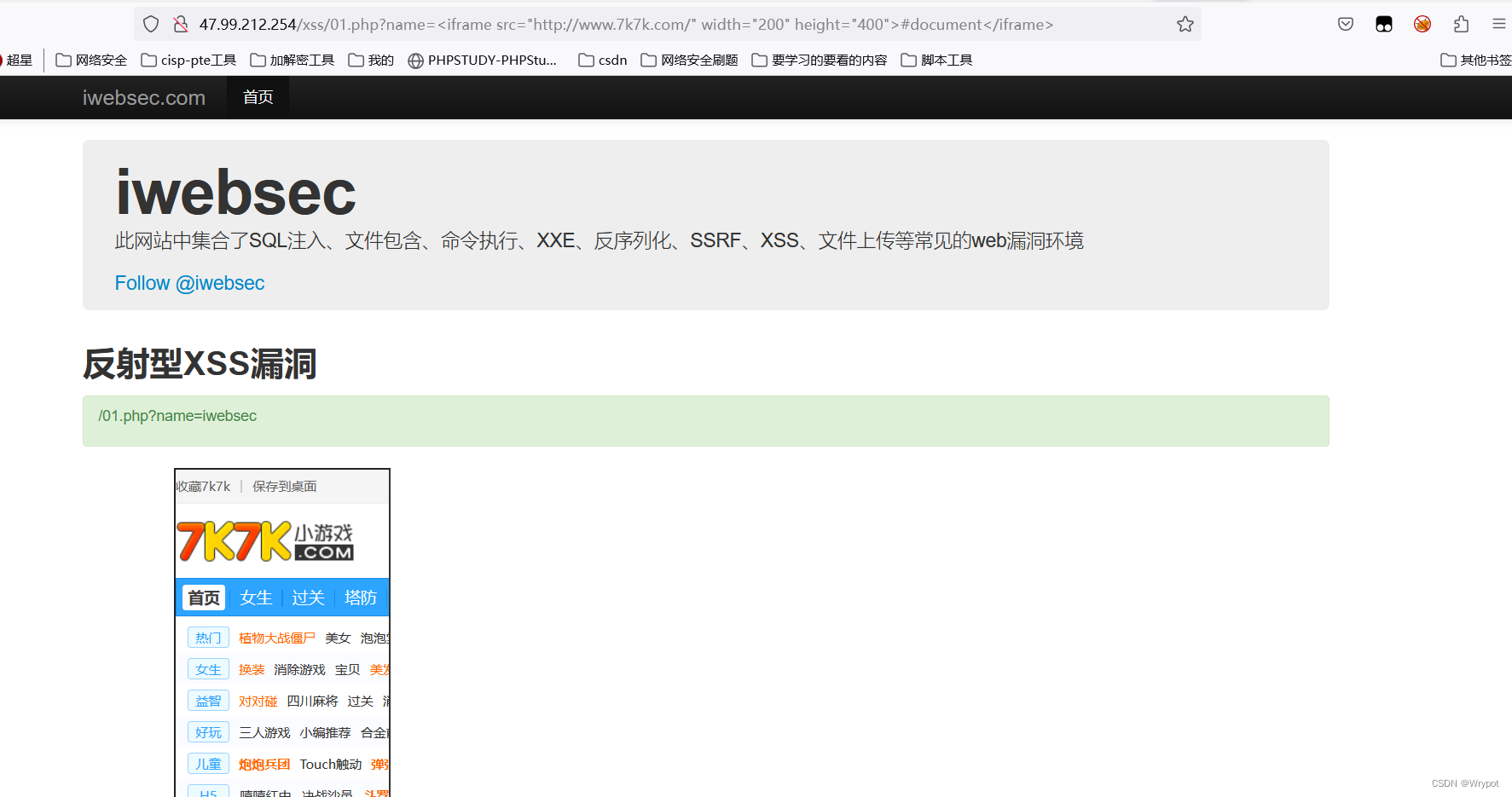
Task: Save this page to Pocket
Action: click(1345, 24)
